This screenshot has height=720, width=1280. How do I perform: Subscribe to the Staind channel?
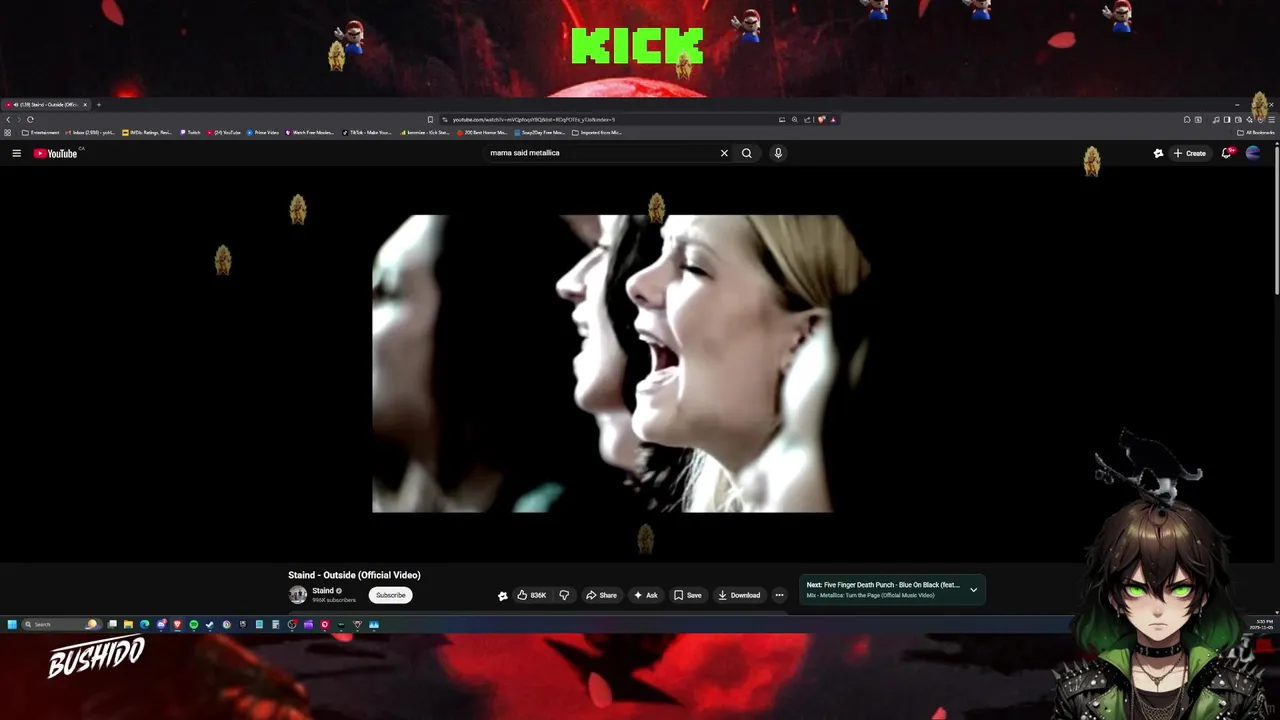(390, 595)
